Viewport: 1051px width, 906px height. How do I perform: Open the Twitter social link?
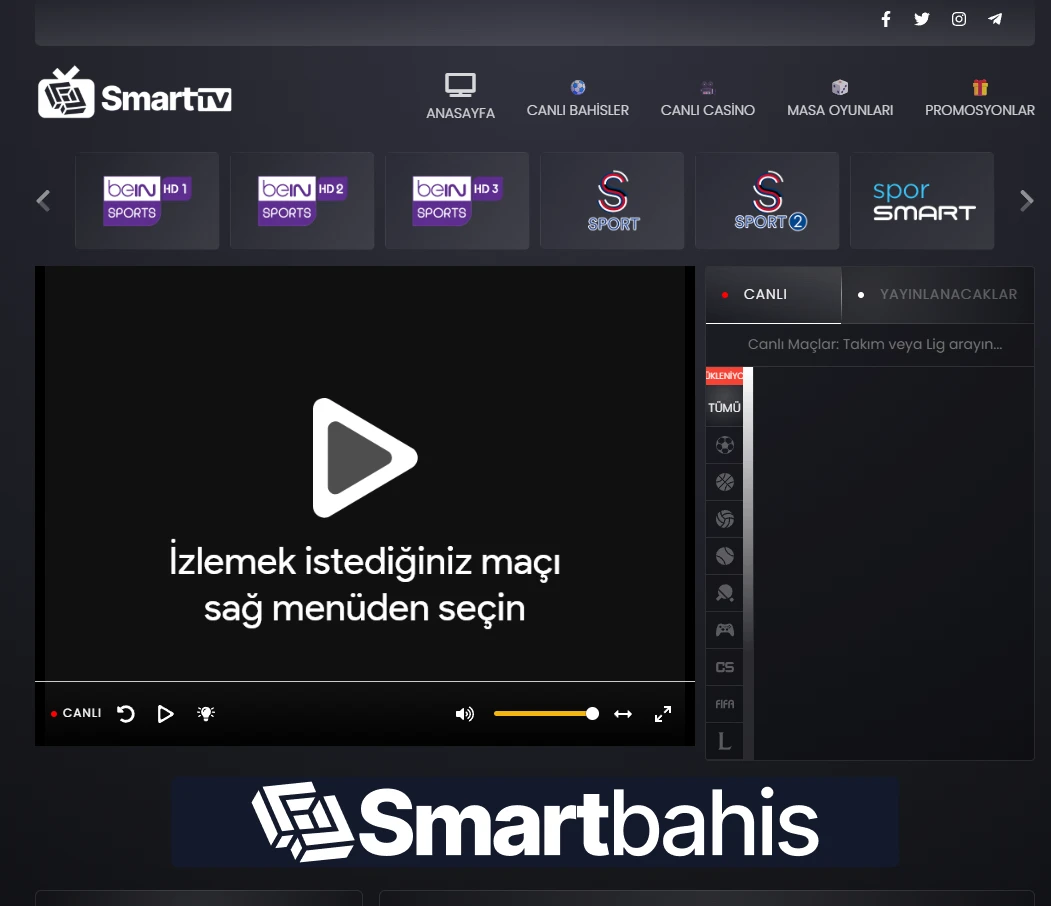tap(922, 19)
